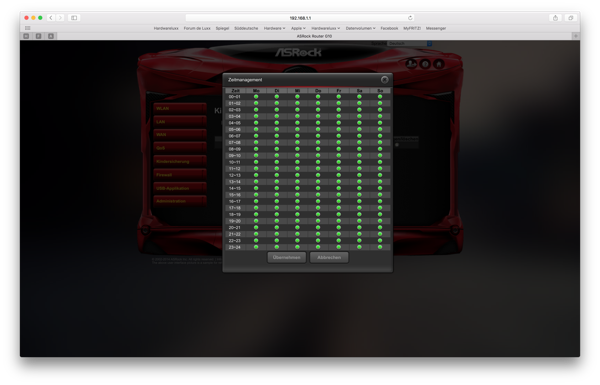Open Kindersicherung menu in router sidebar
This screenshot has height=385, width=600.
(179, 162)
